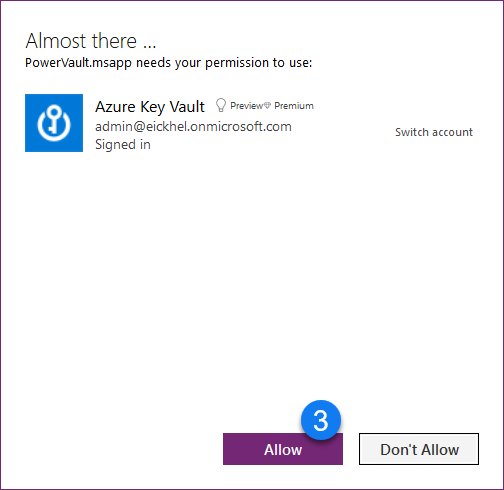Click the word Allow on purple button

(x=283, y=450)
